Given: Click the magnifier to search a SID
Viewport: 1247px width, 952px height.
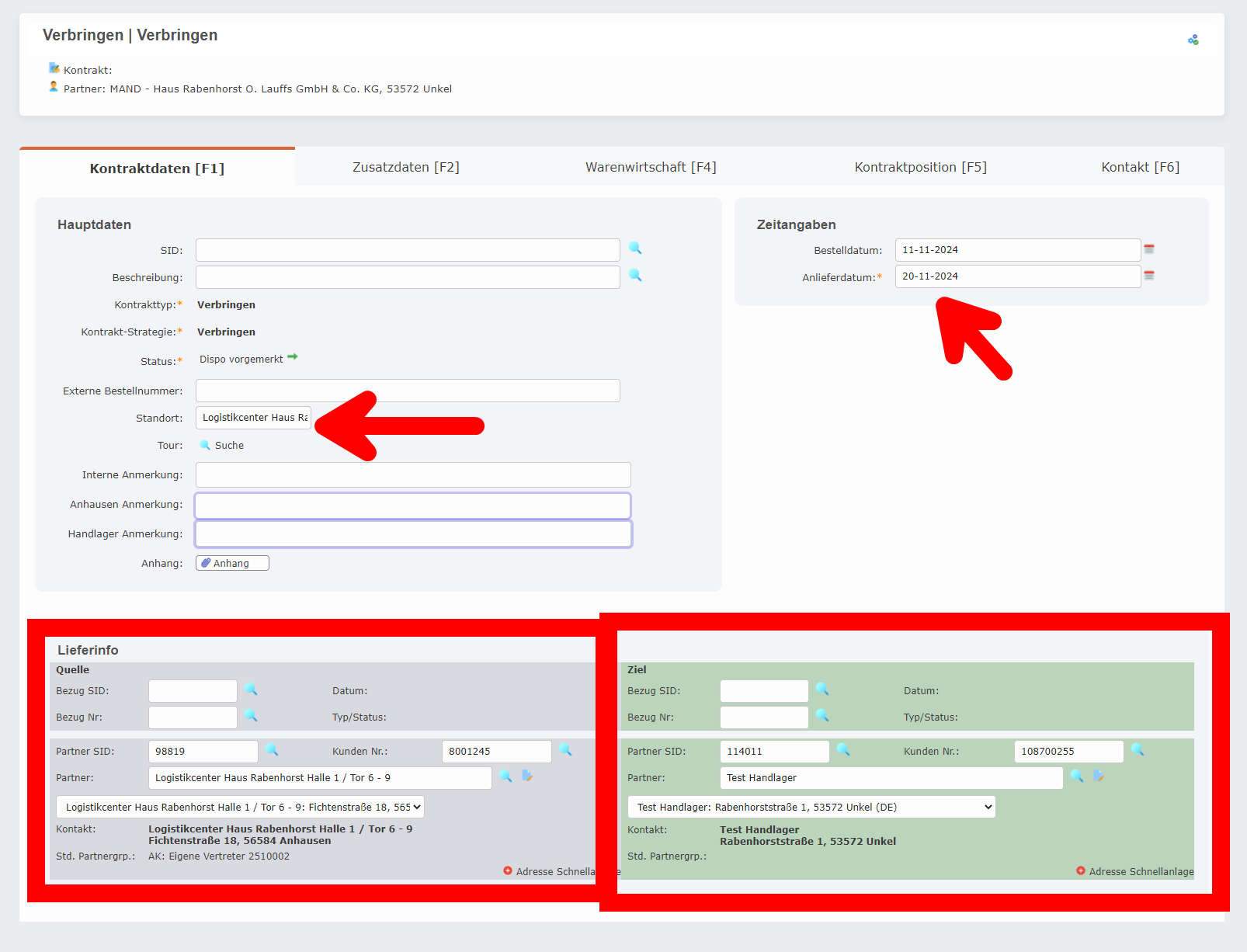Looking at the screenshot, I should coord(635,248).
